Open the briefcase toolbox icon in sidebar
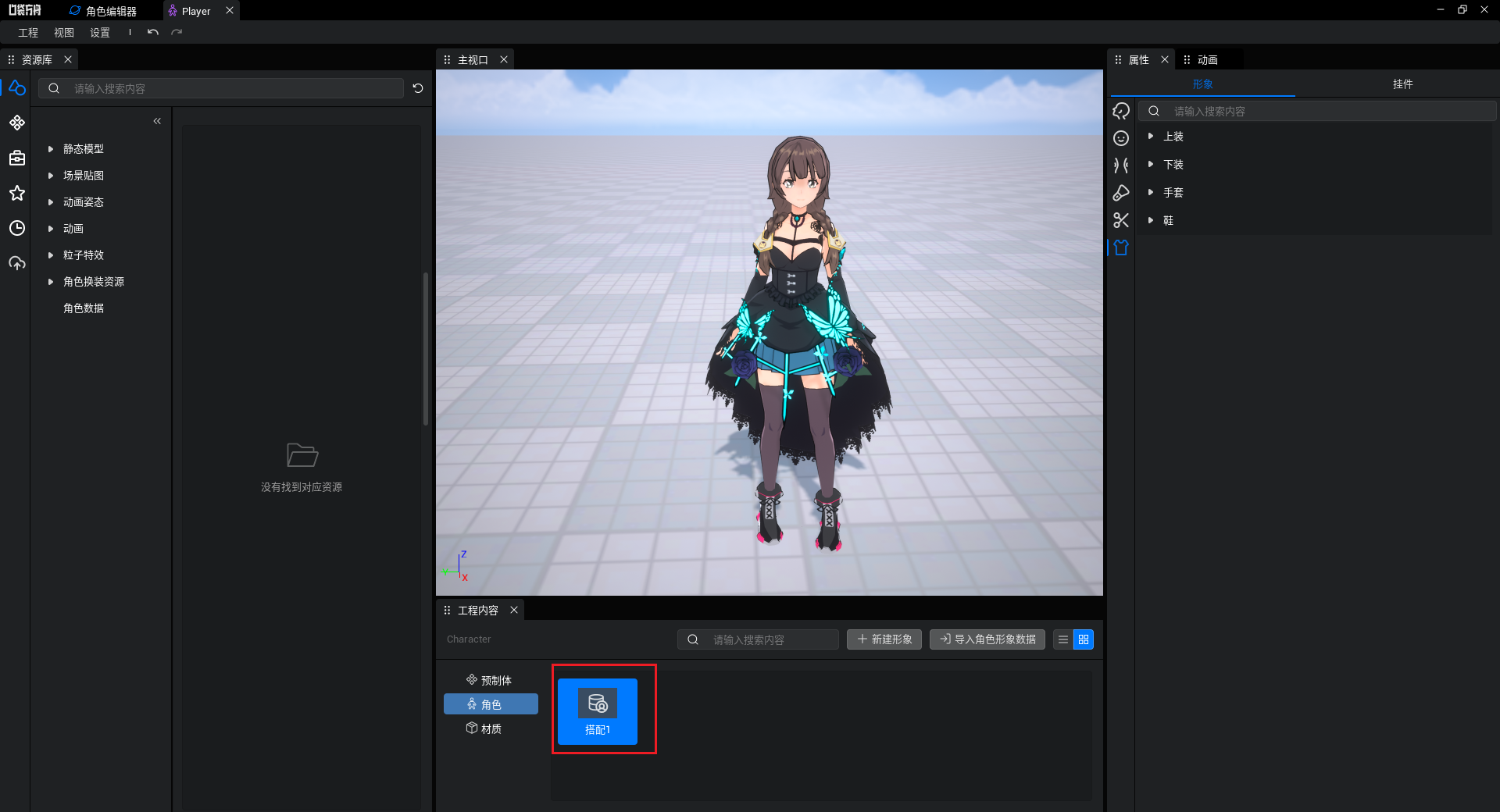Screen dimensions: 1500x812 17,158
